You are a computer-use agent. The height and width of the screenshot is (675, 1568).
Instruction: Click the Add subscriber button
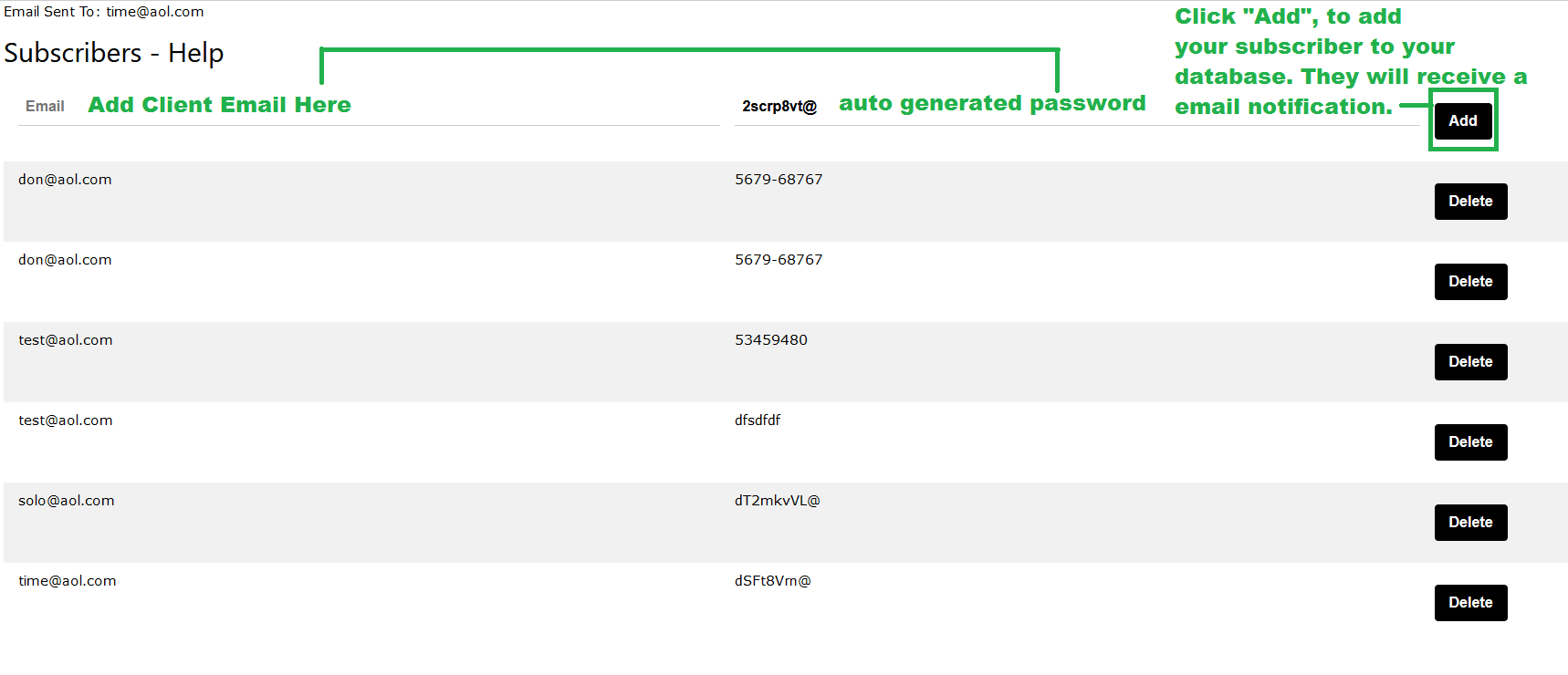1462,120
